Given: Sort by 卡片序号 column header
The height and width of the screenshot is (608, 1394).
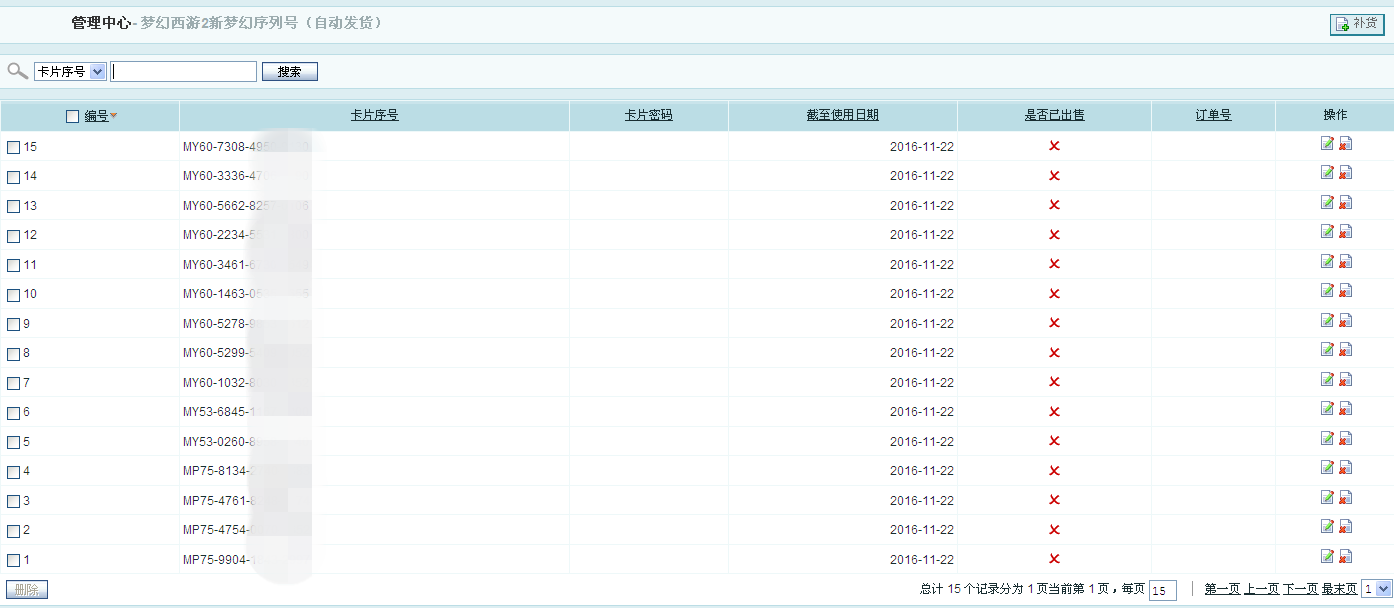Looking at the screenshot, I should point(374,115).
